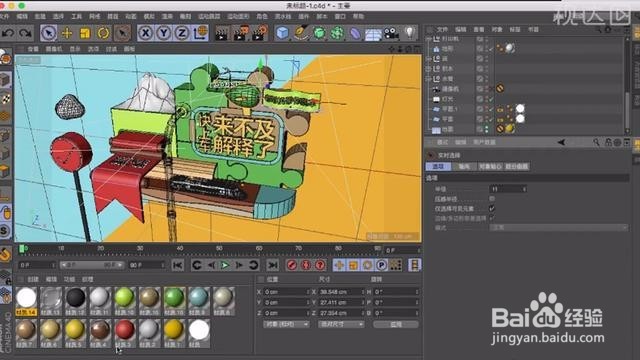Viewport: 640px width, 360px height.
Task: Select the Scale tool yellow square
Action: click(x=85, y=33)
